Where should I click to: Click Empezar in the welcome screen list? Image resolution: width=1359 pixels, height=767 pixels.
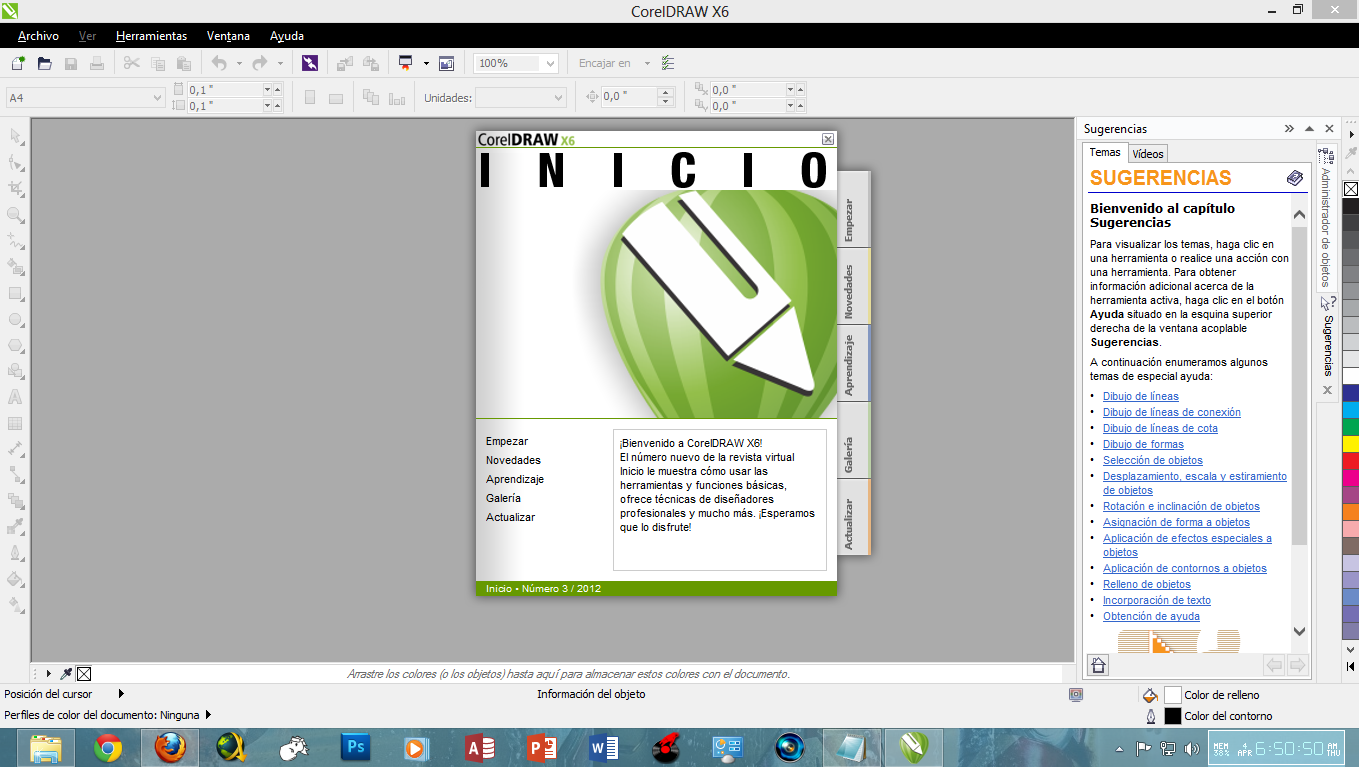click(507, 441)
